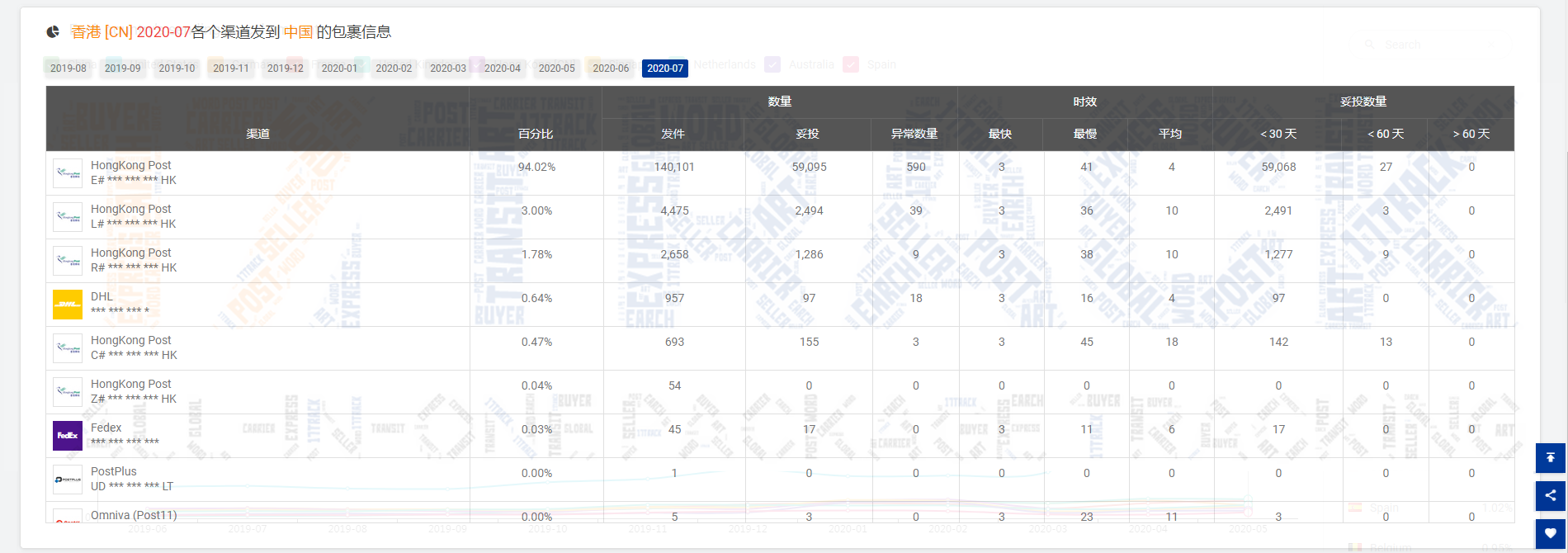This screenshot has height=553, width=1568.
Task: Open the 2020-02 month tab
Action: coord(394,69)
